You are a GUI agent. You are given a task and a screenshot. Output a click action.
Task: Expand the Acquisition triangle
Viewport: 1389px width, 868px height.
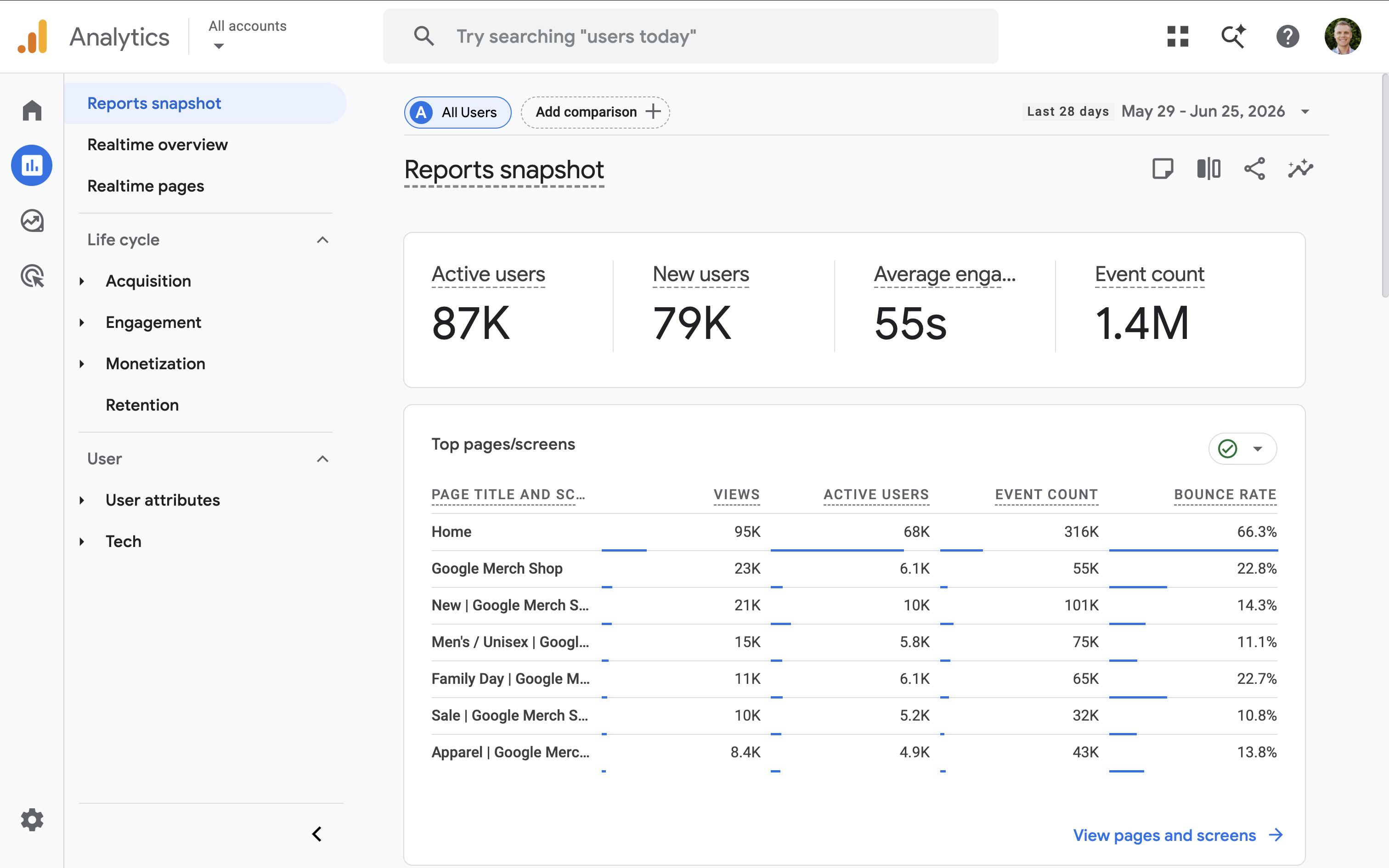pos(82,281)
